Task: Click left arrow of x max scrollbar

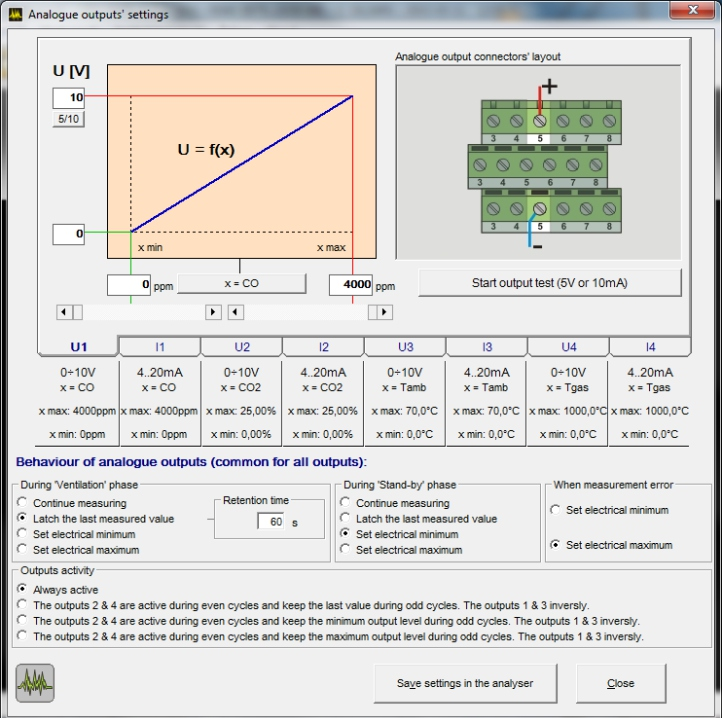Action: coord(236,312)
